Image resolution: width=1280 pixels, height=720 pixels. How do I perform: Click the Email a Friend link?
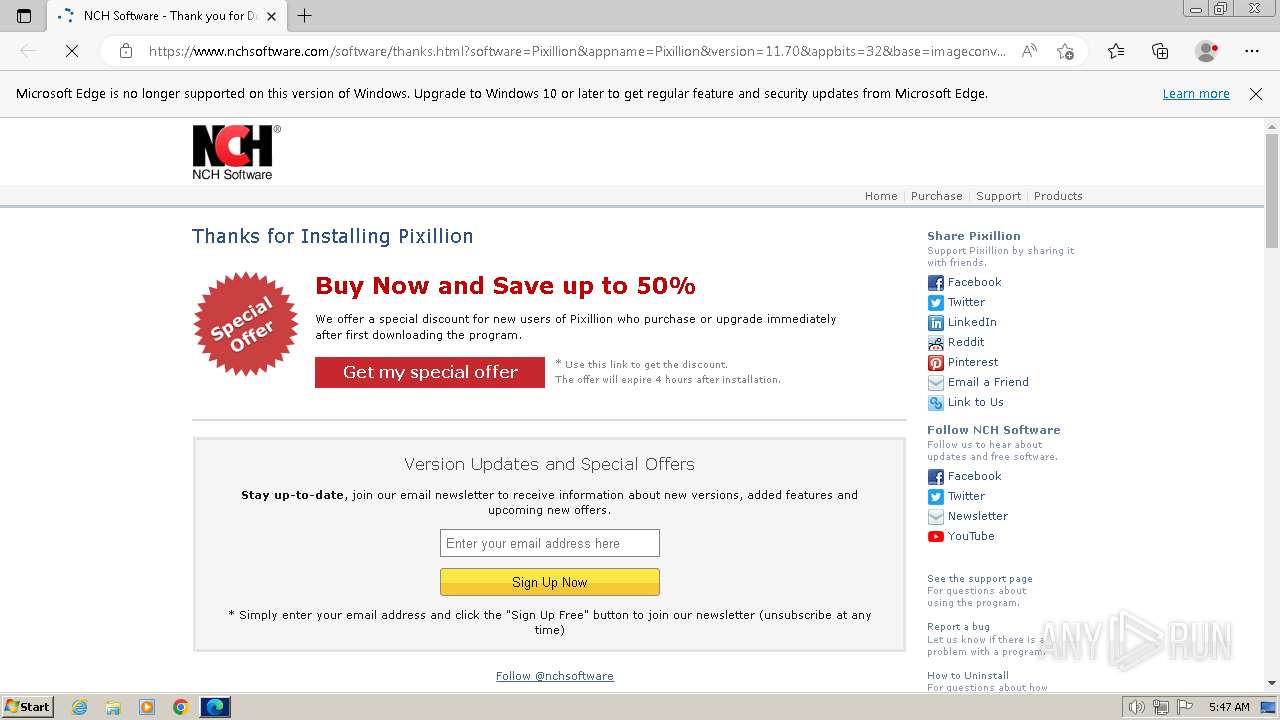pyautogui.click(x=988, y=382)
